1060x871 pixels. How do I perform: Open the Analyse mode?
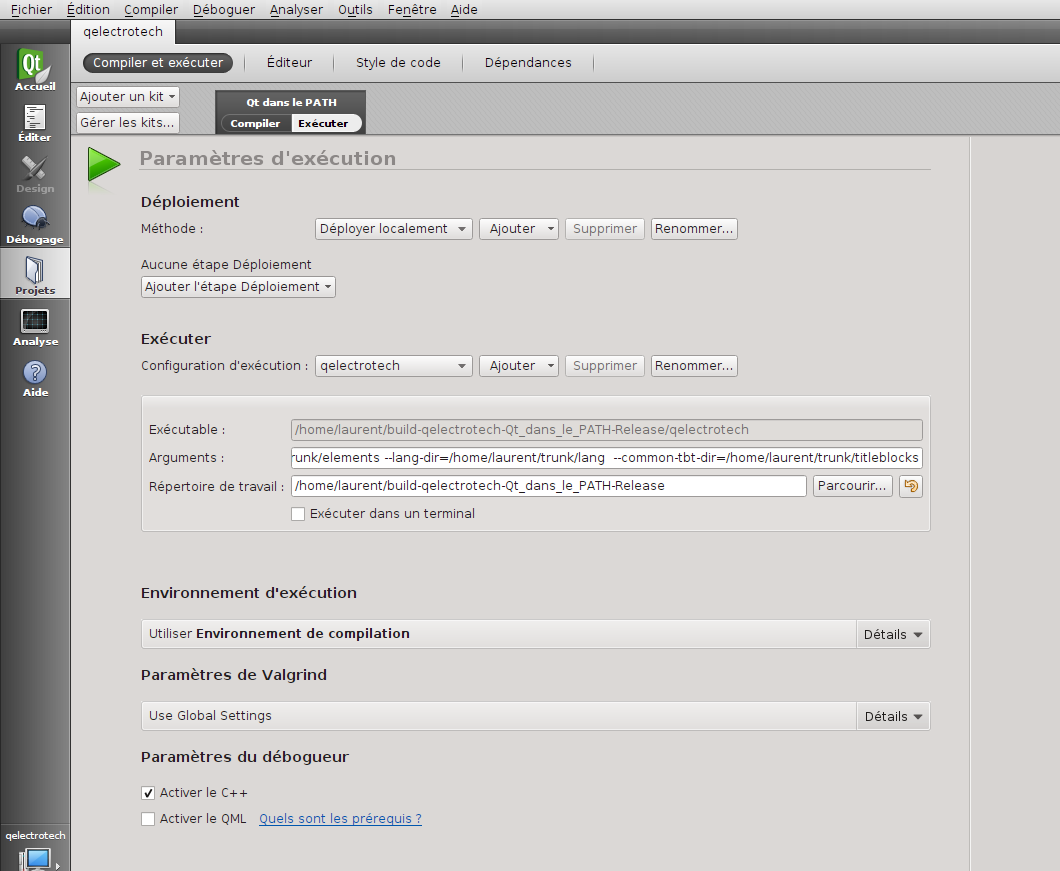pos(35,327)
